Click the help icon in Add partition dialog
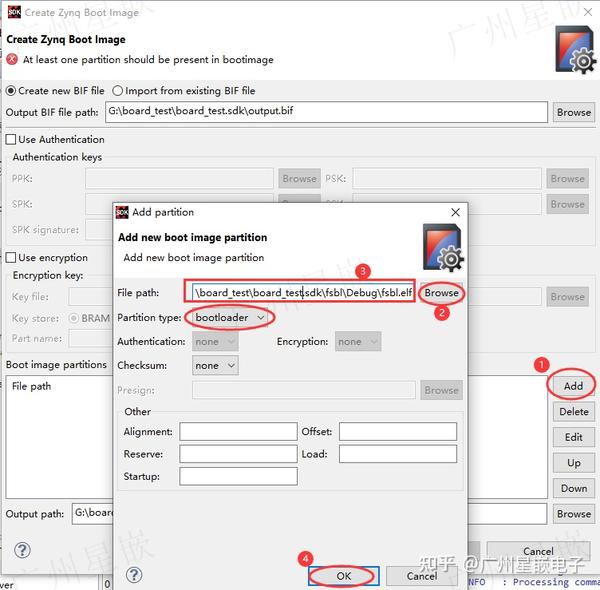 [x=134, y=574]
